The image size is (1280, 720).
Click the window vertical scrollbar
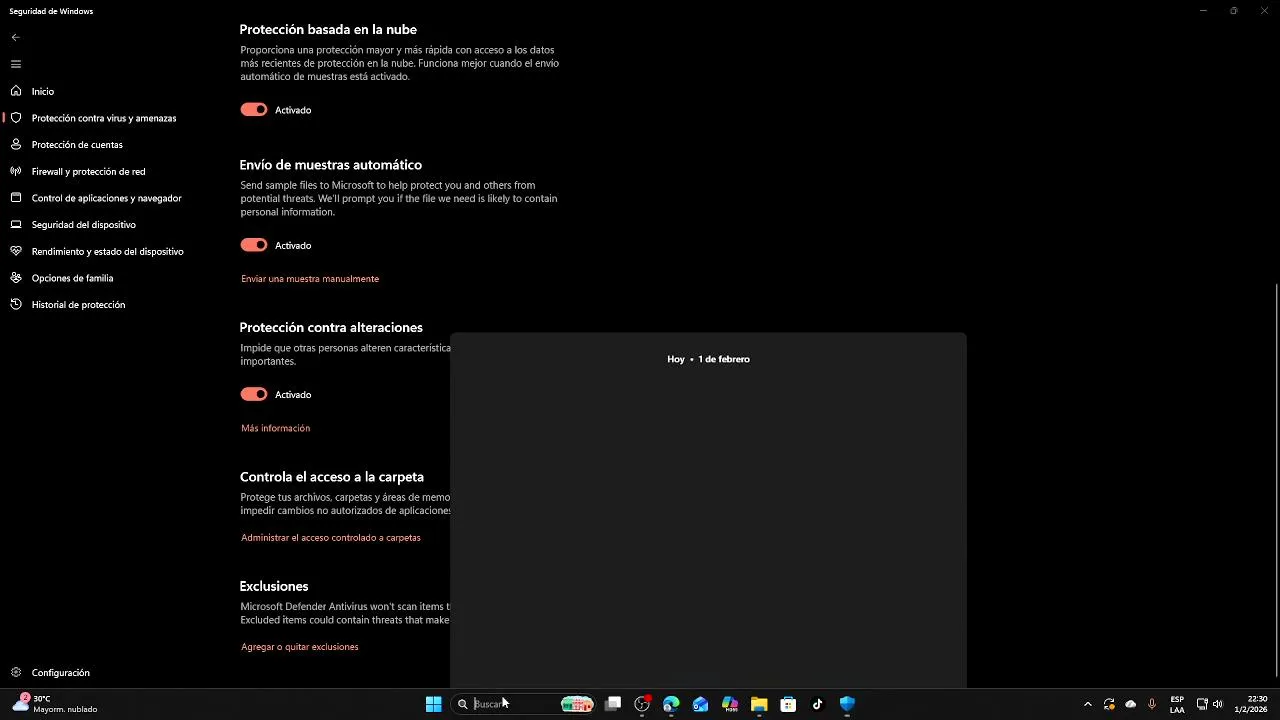point(1276,480)
